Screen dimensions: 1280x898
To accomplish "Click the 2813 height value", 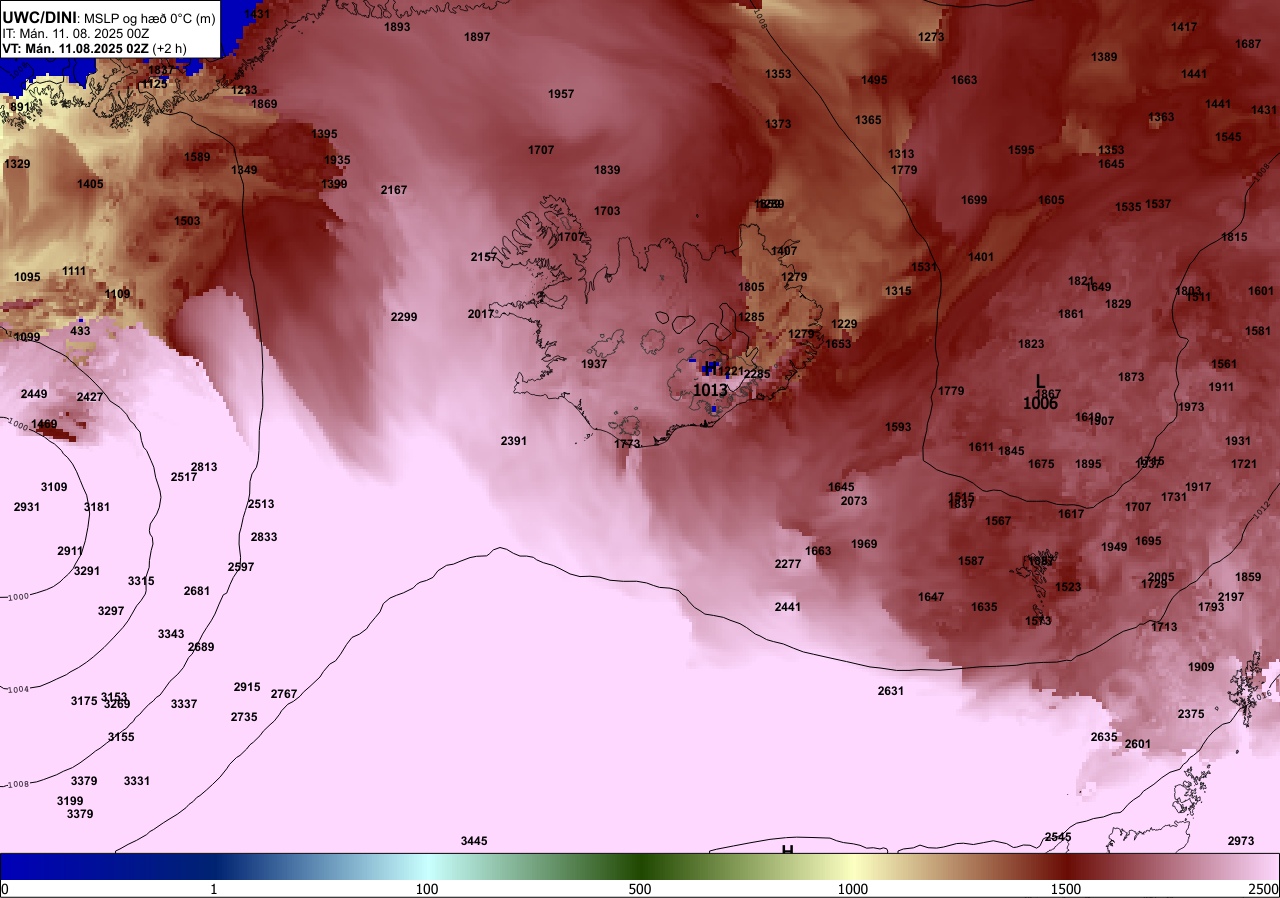I will click(204, 467).
